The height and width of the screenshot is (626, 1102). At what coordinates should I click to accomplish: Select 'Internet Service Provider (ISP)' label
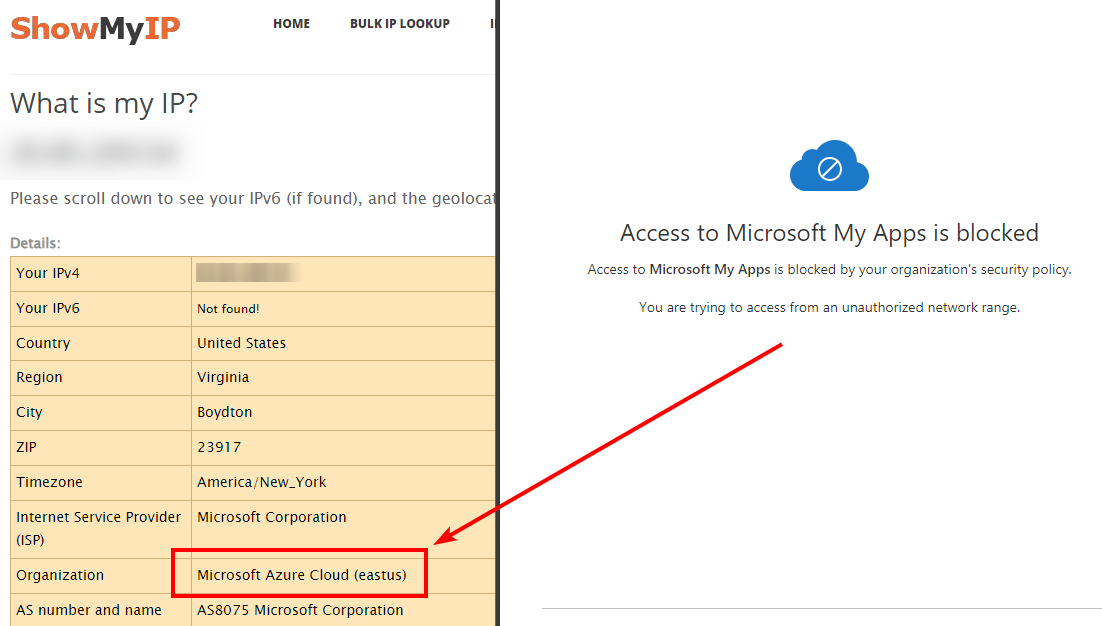(x=98, y=528)
